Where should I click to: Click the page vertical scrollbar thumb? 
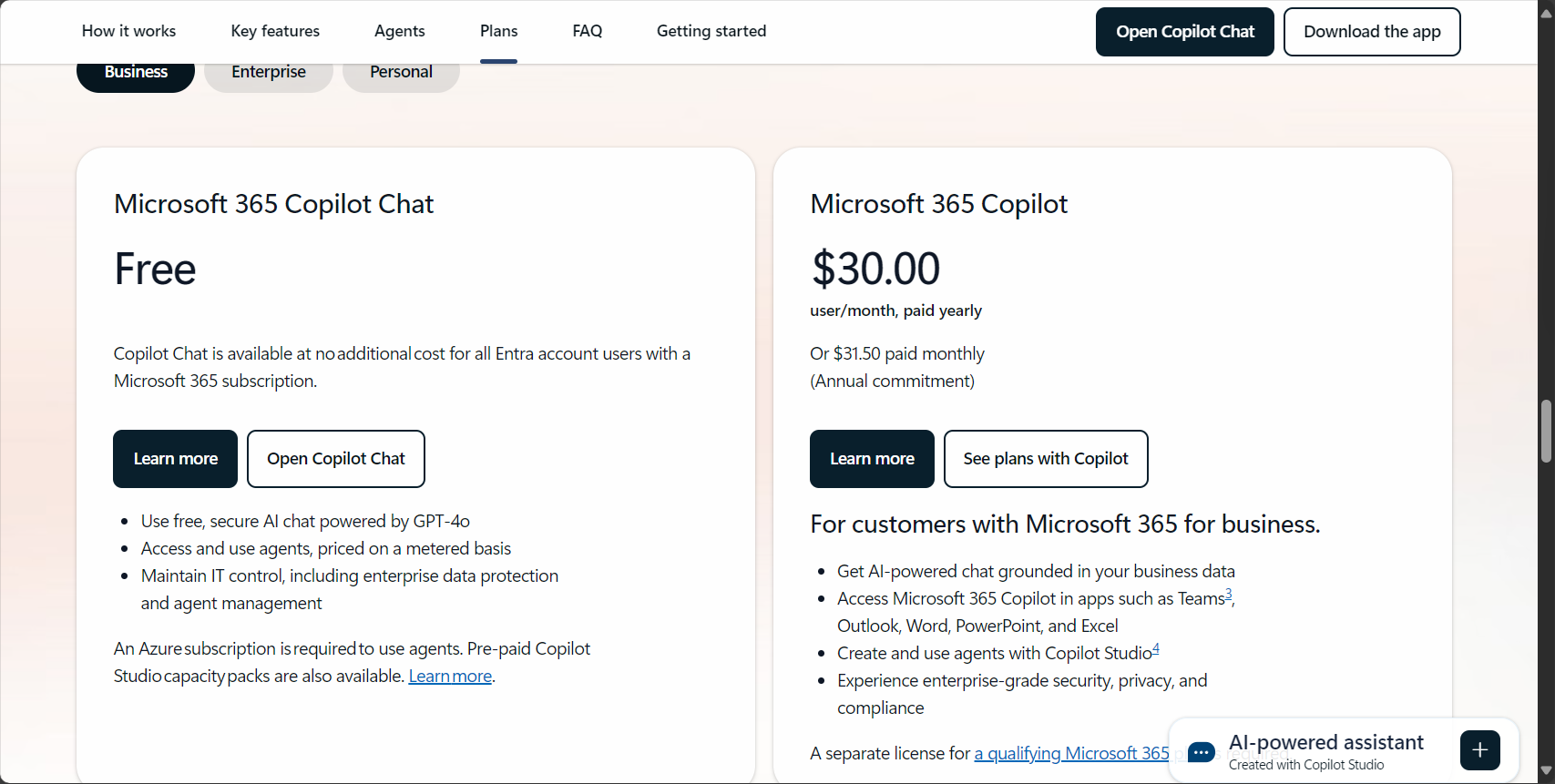pos(1546,431)
